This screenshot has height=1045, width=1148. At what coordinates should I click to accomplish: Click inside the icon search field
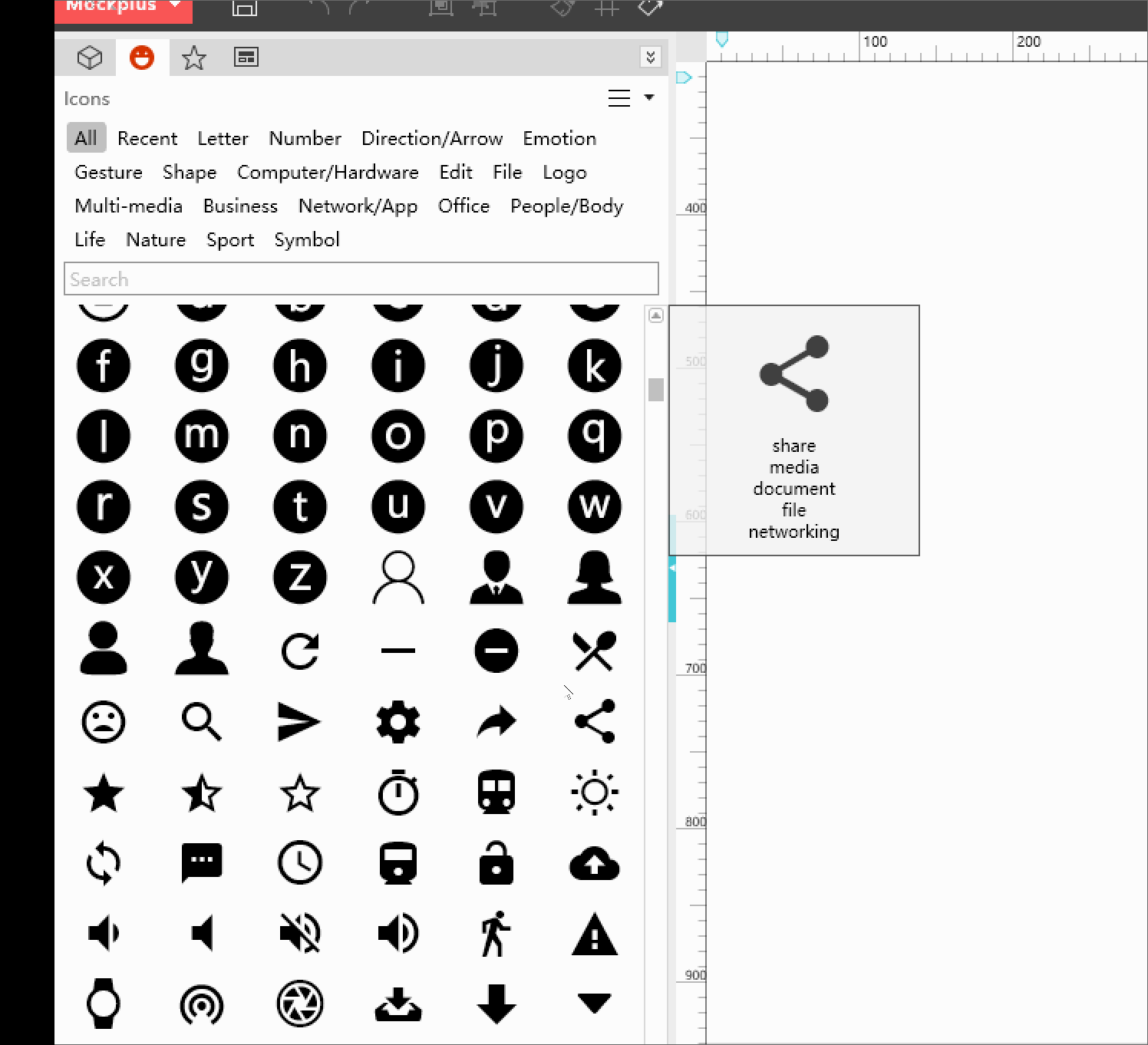[x=361, y=279]
